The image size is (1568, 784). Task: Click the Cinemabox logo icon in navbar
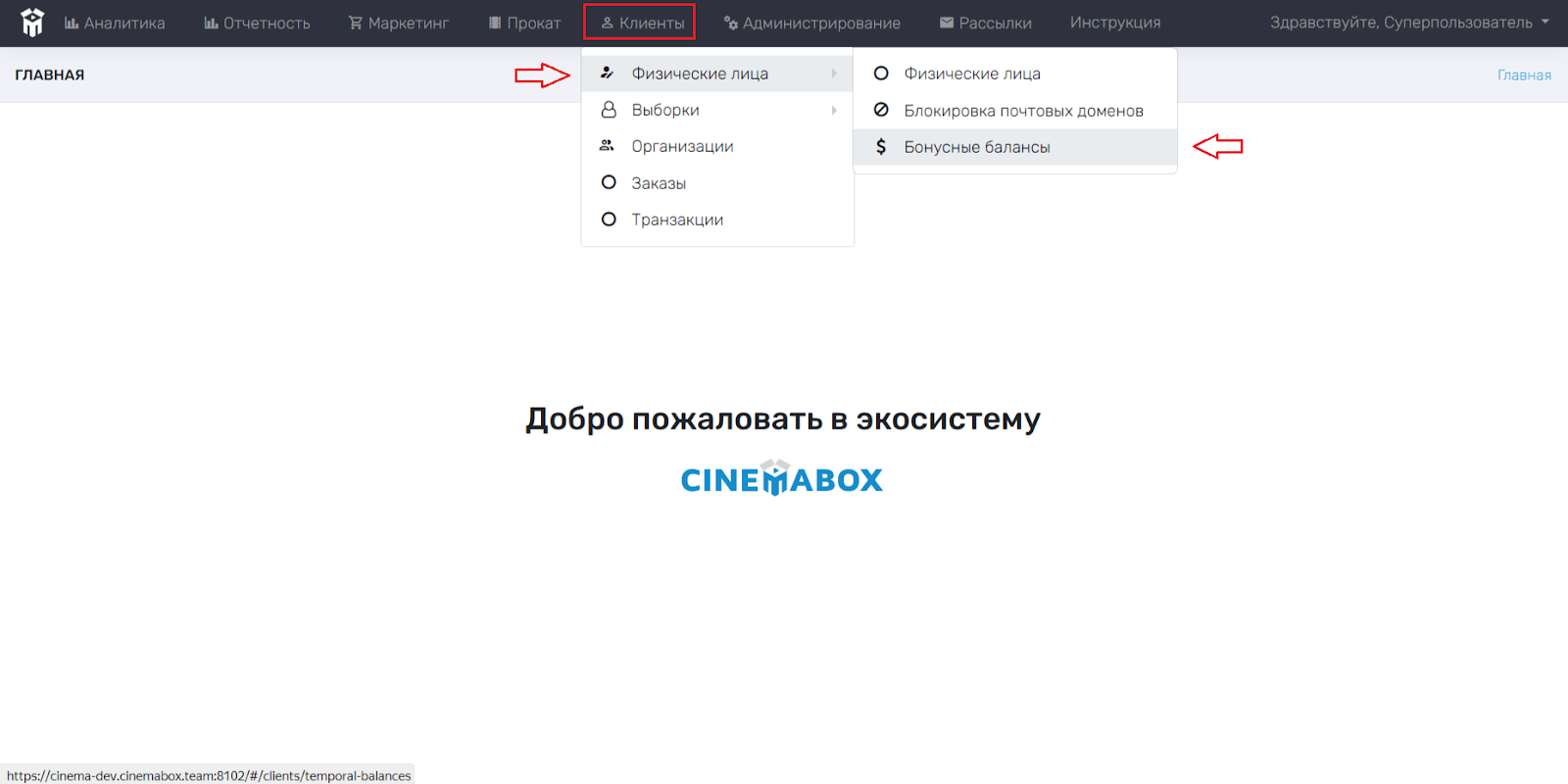point(32,23)
